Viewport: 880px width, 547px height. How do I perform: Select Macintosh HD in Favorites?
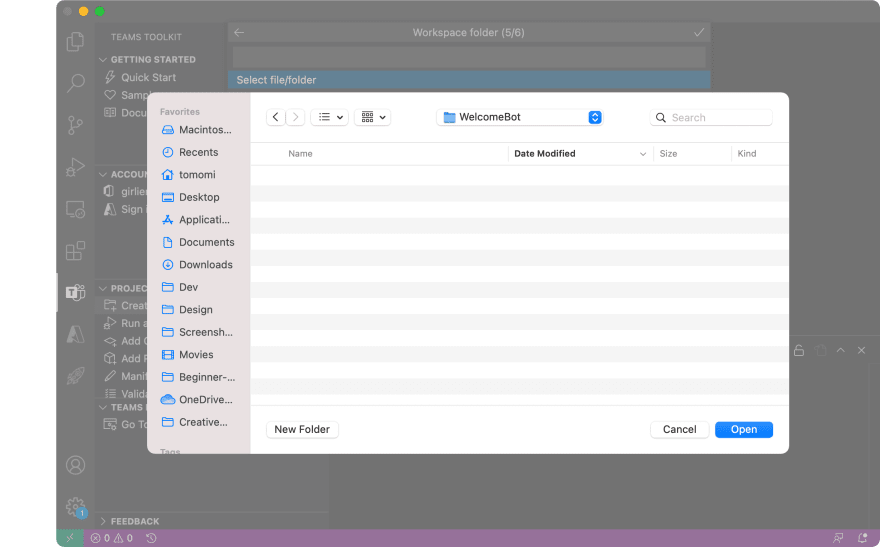198,130
